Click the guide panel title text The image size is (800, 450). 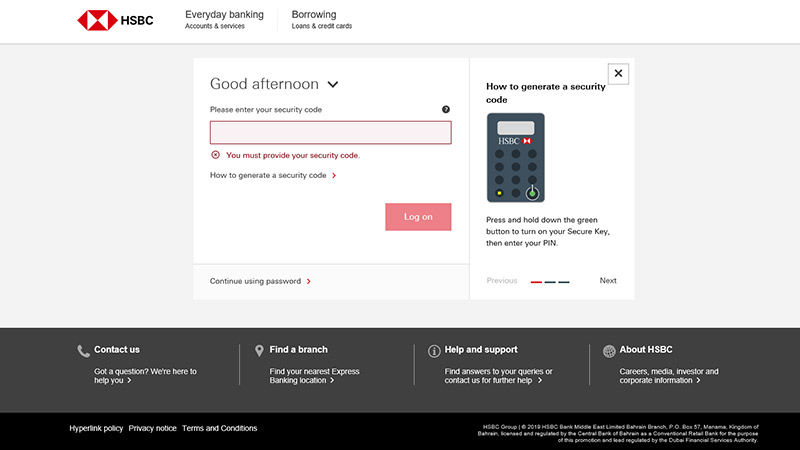546,93
